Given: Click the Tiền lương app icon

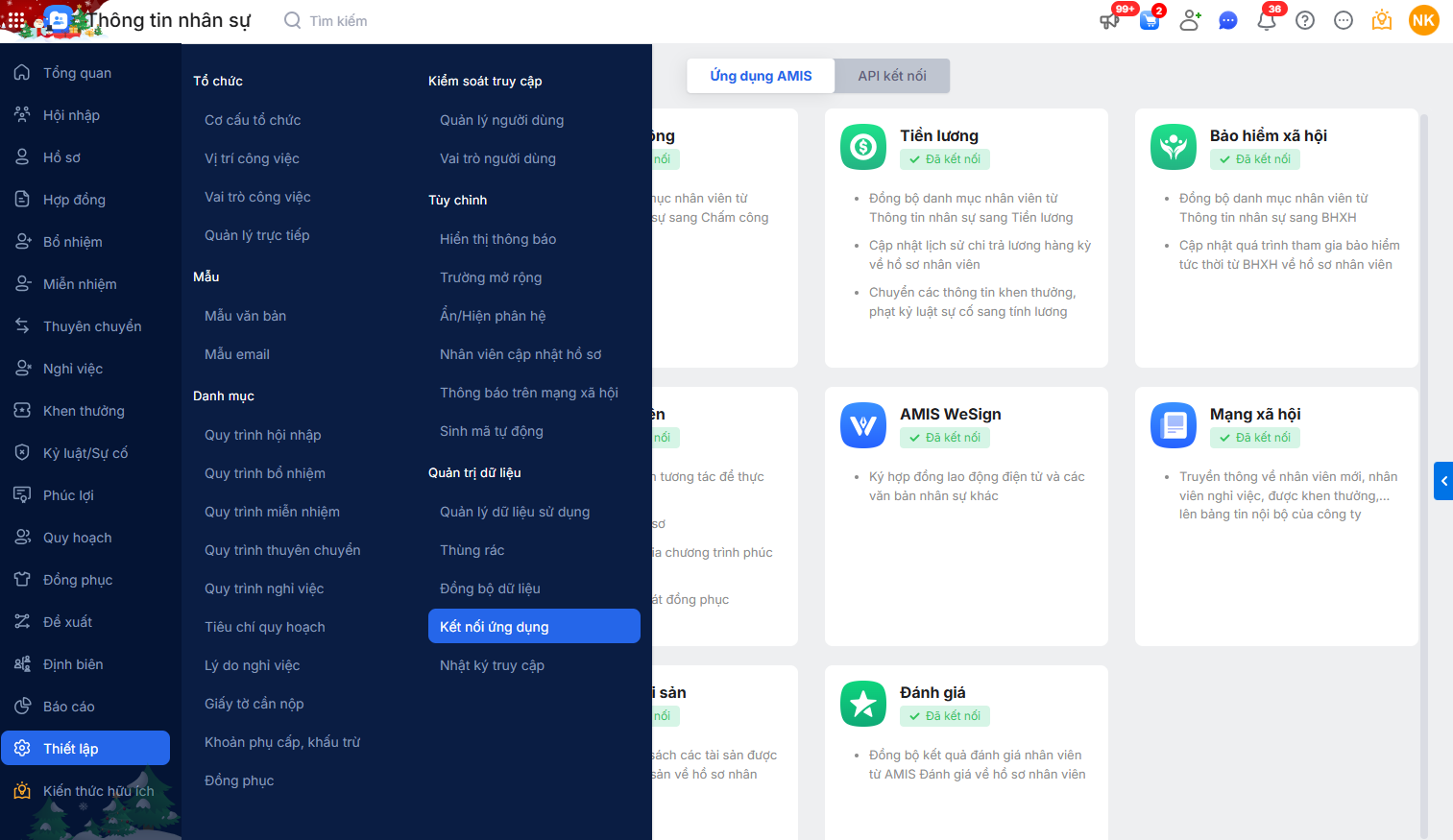Looking at the screenshot, I should coord(863,147).
